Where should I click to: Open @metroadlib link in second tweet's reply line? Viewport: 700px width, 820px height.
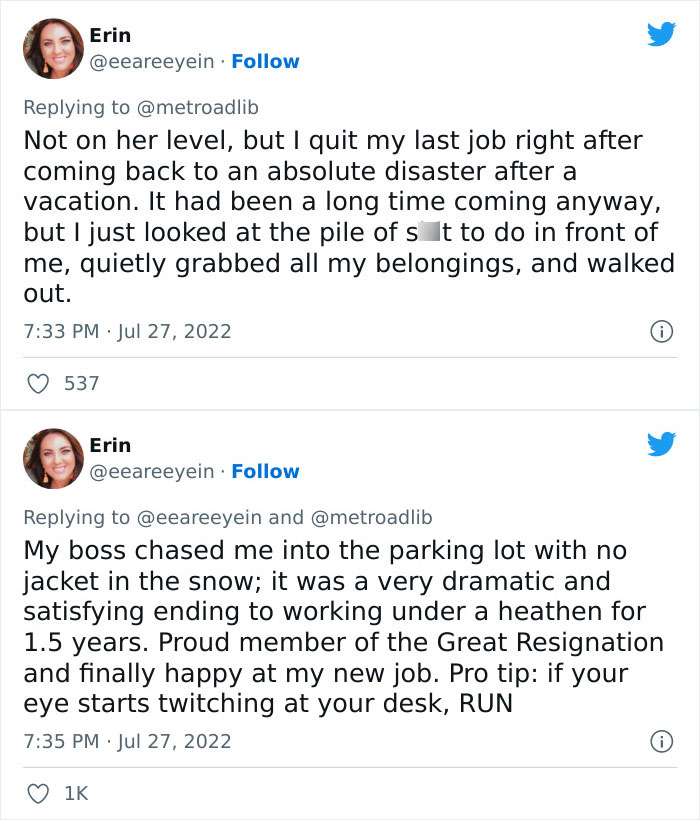point(372,517)
